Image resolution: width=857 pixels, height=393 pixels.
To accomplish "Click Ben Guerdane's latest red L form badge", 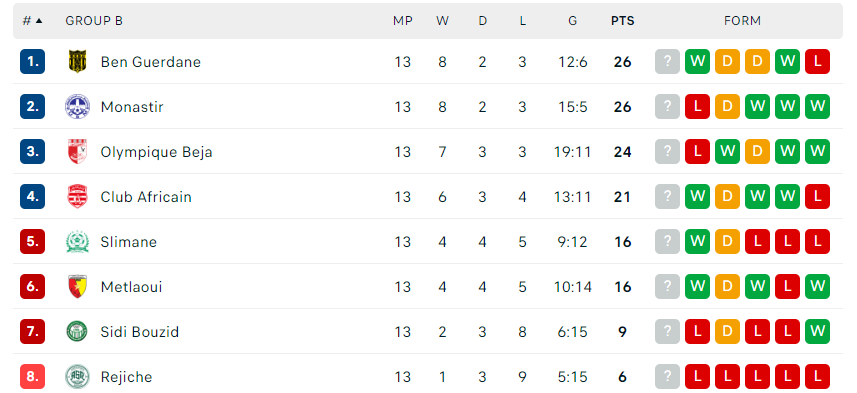I will click(x=817, y=62).
